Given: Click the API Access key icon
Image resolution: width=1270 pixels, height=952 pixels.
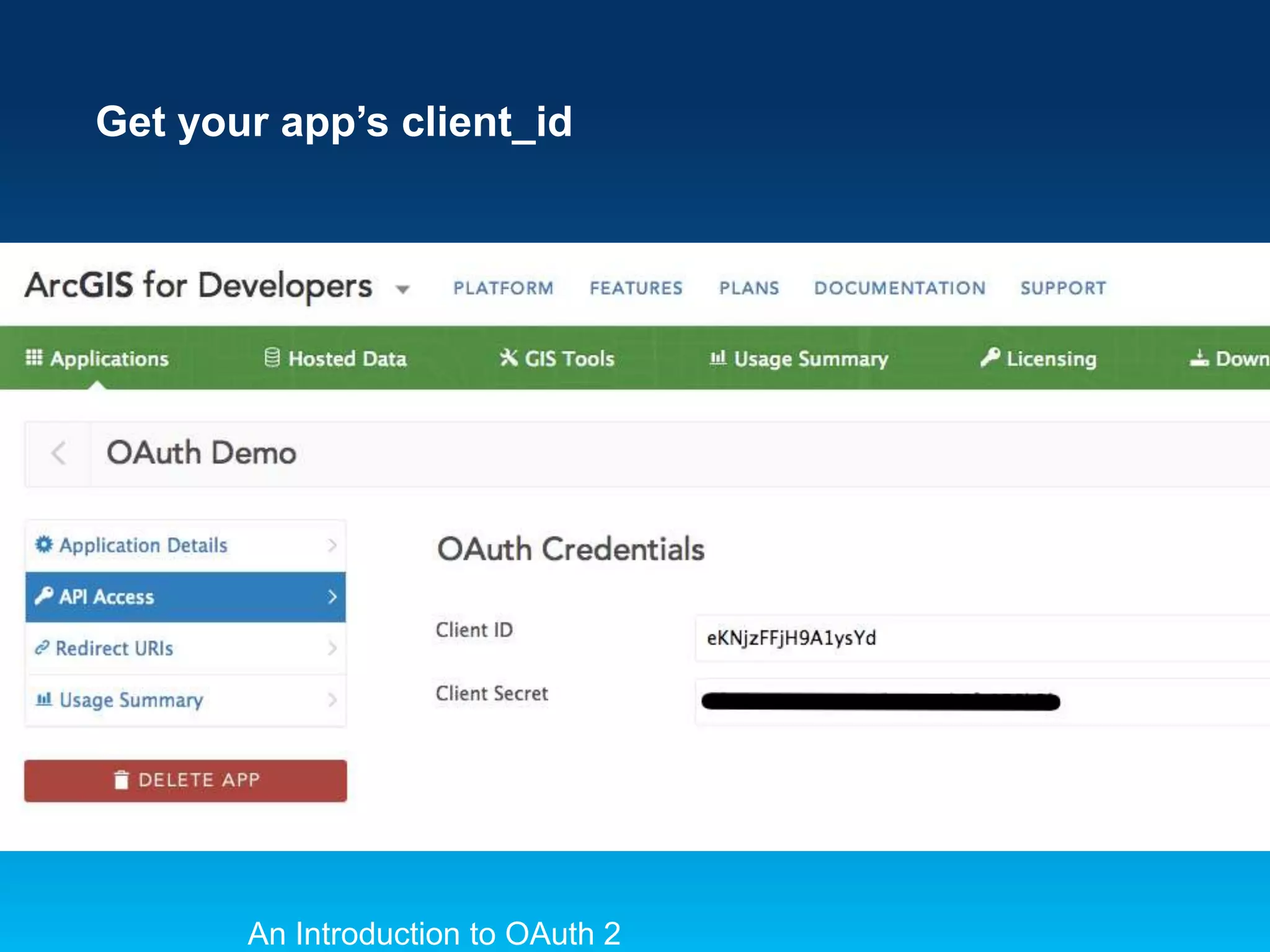Looking at the screenshot, I should 44,596.
